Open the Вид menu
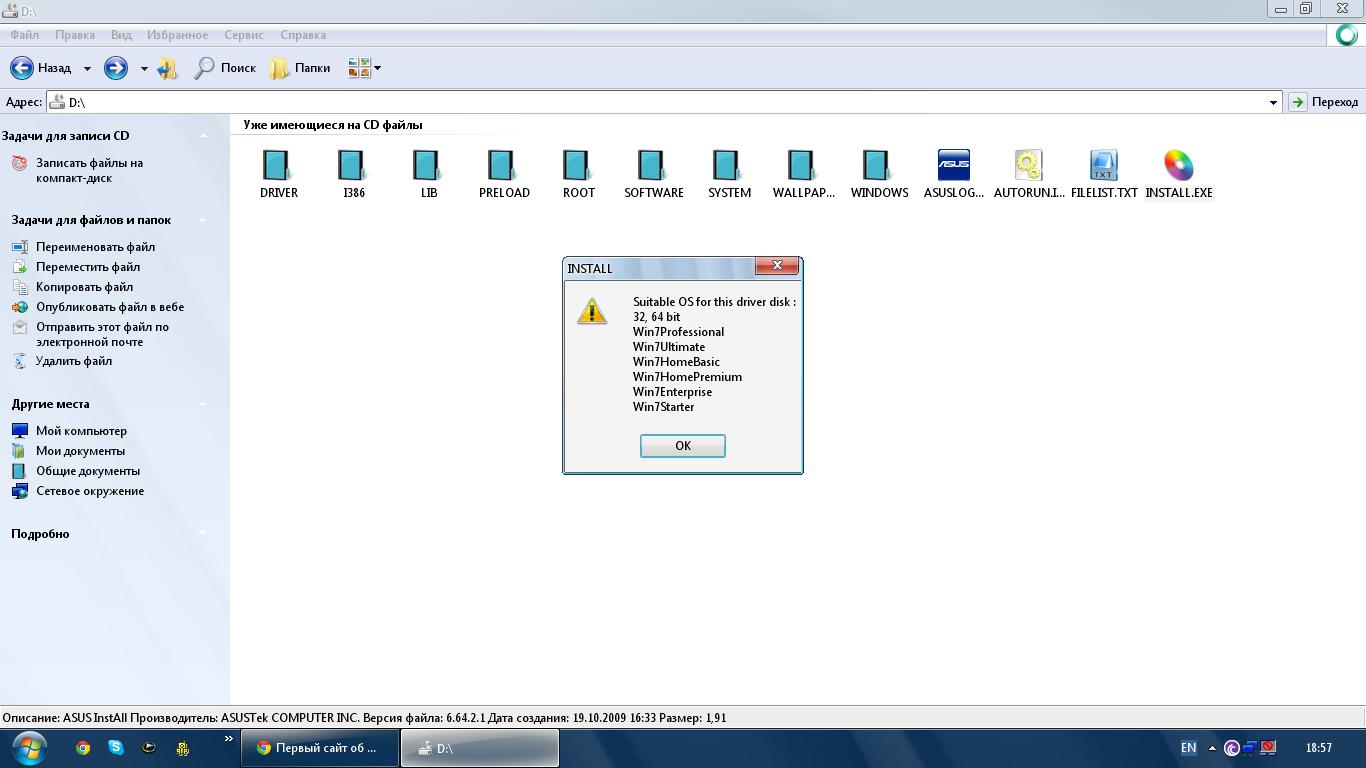1366x768 pixels. pos(121,35)
